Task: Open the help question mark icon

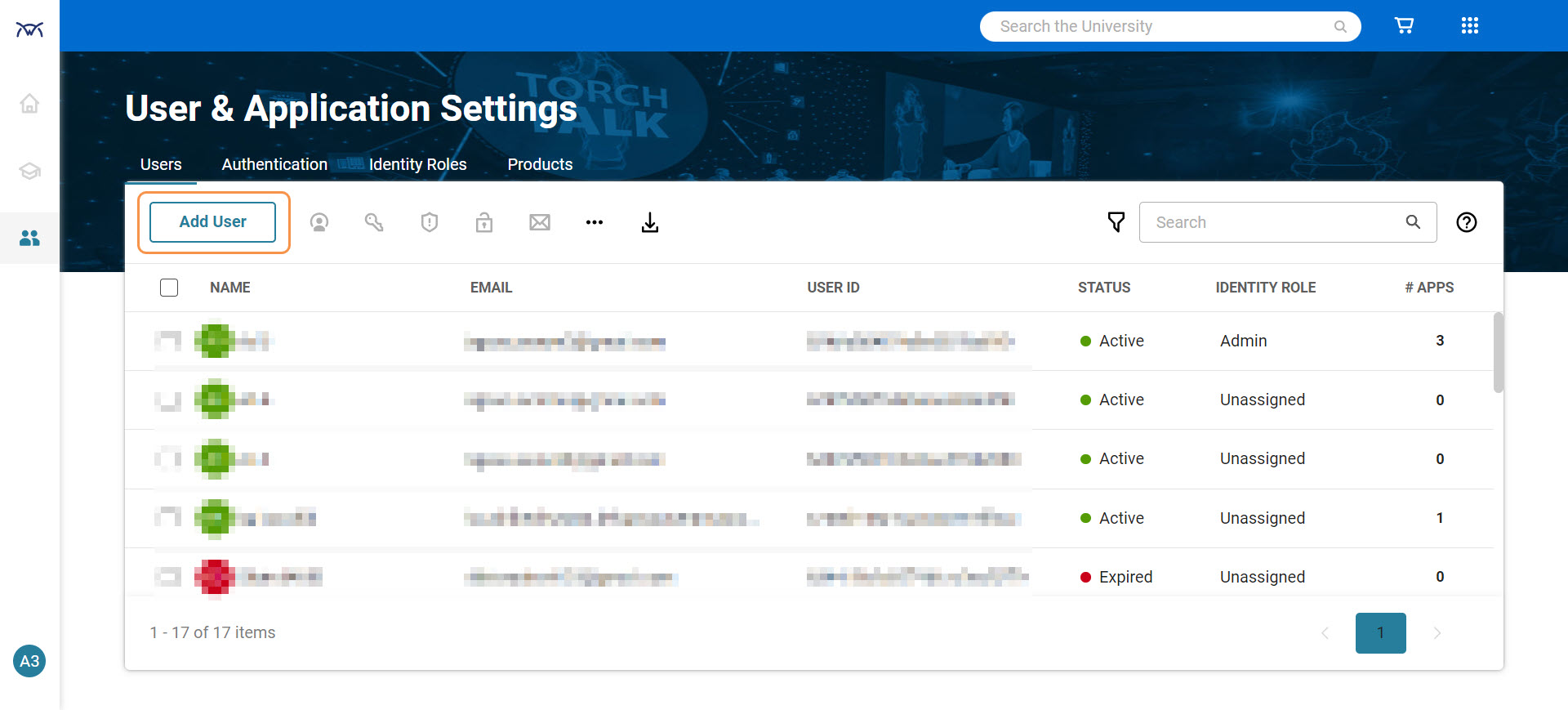Action: tap(1467, 222)
